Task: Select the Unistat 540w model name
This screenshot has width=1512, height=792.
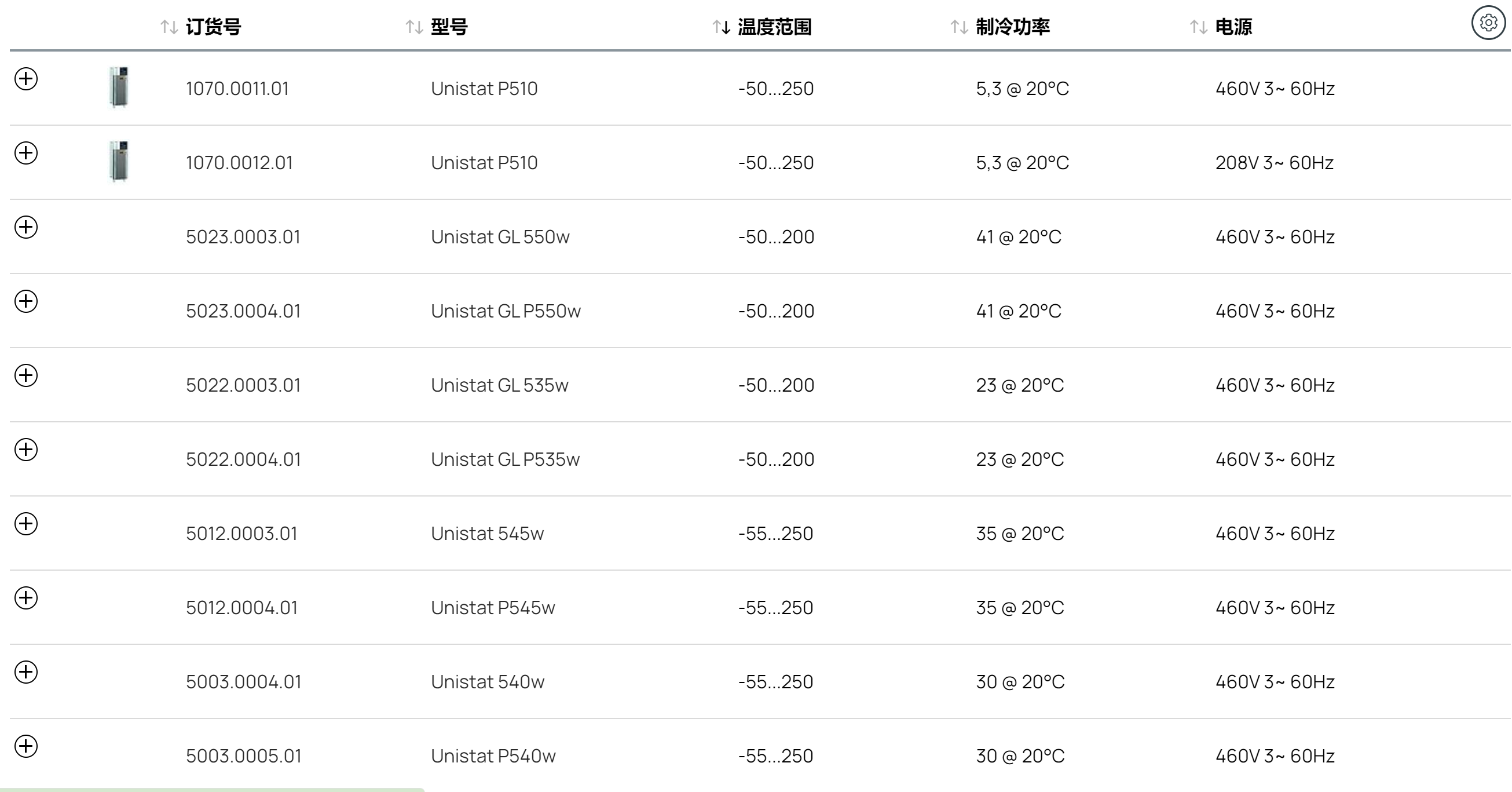Action: (x=488, y=681)
